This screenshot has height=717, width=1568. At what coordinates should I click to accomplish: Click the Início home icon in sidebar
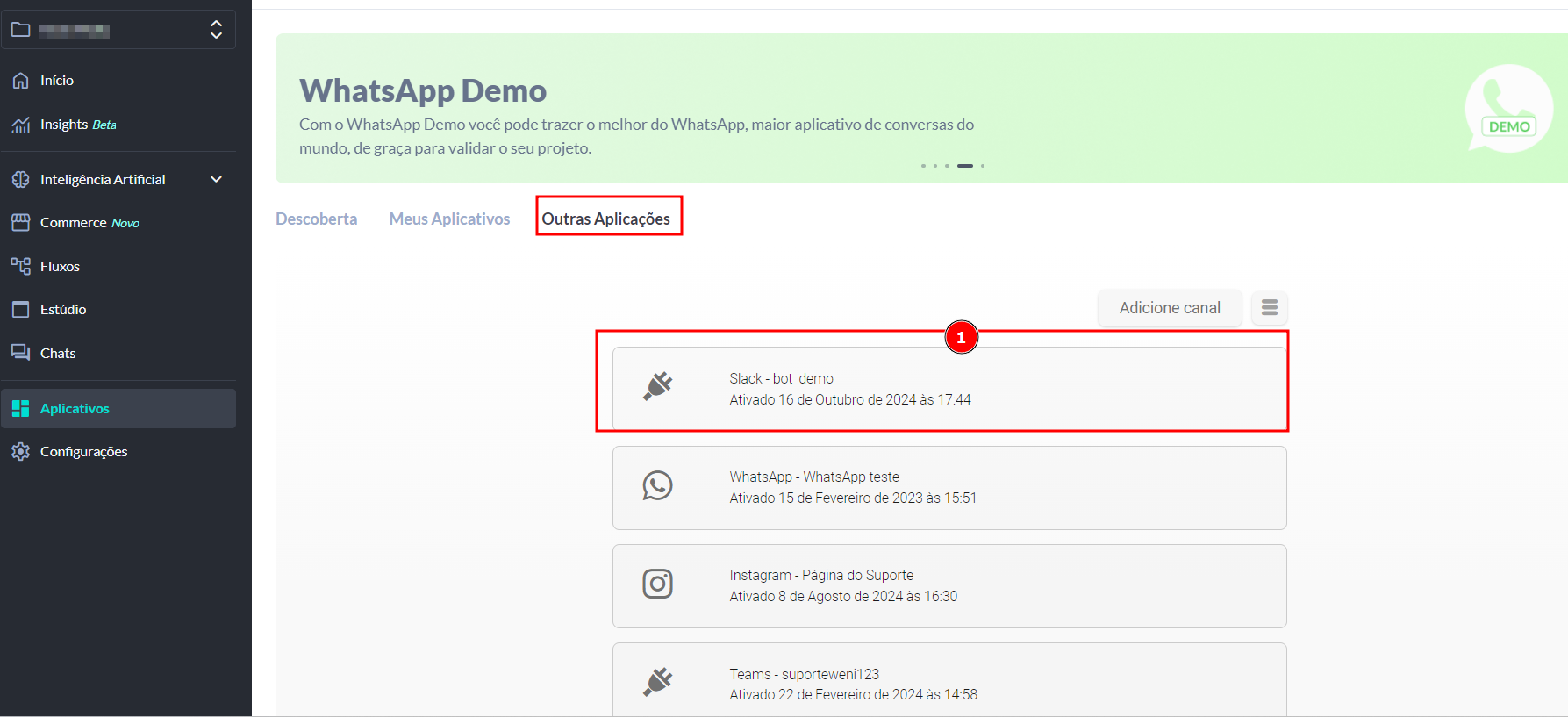[x=21, y=81]
